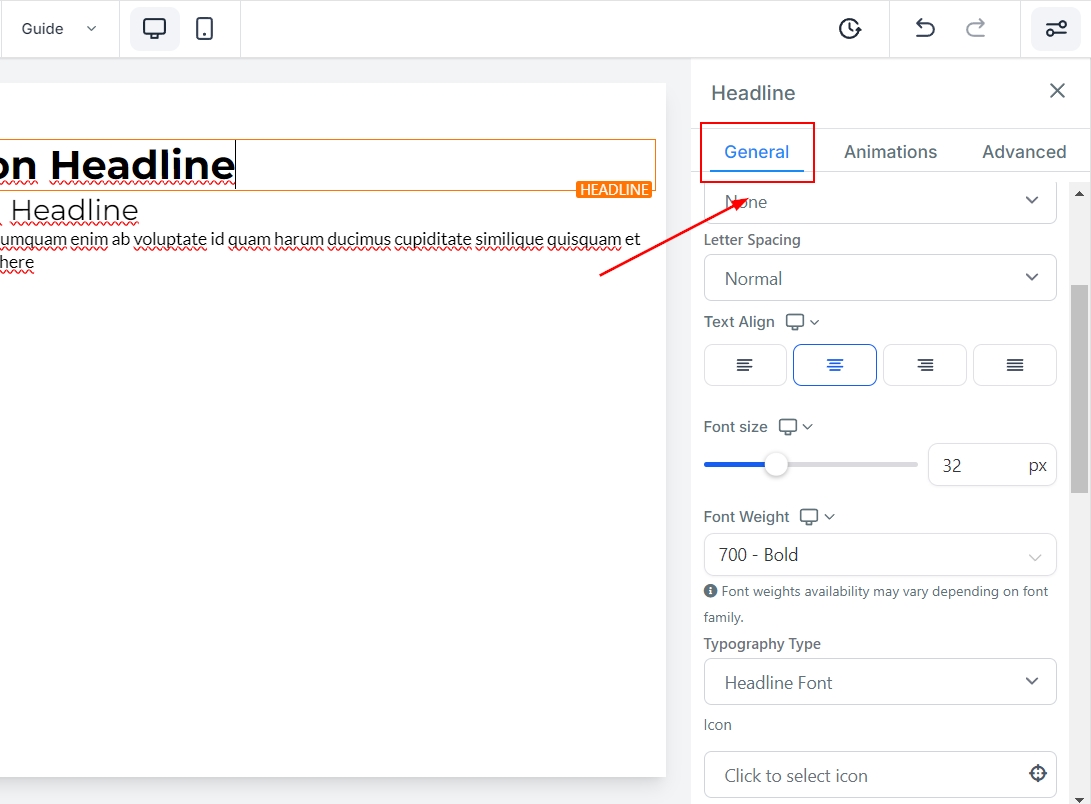Click the redo arrow icon
The height and width of the screenshot is (804, 1091).
point(976,29)
